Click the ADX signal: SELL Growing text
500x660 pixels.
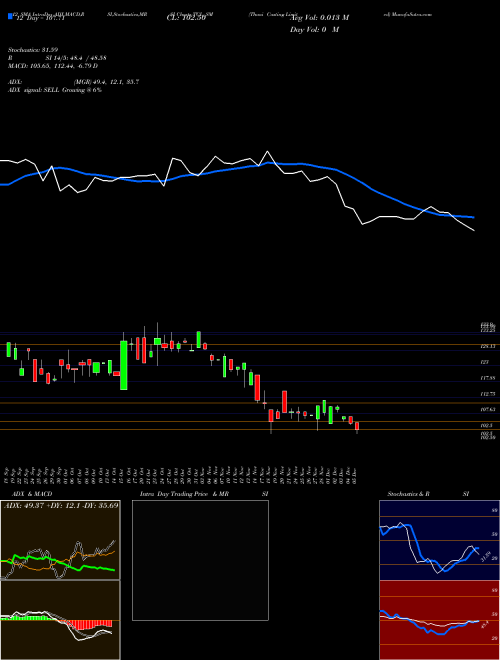click(x=55, y=90)
